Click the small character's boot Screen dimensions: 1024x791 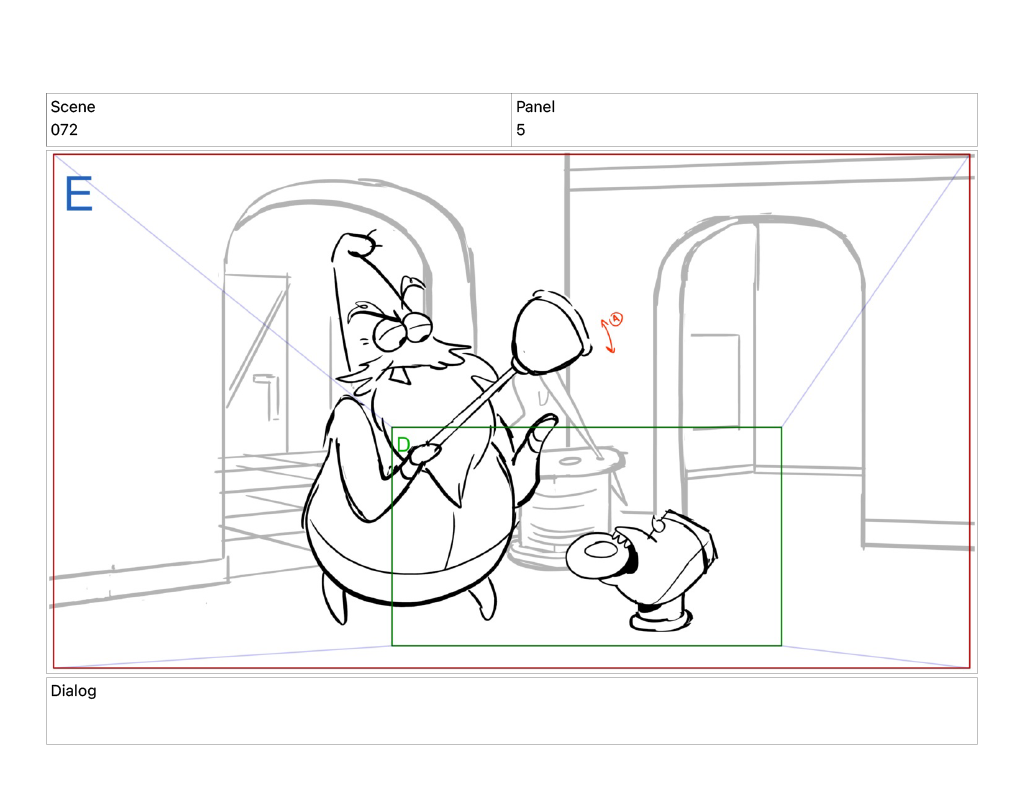click(x=659, y=618)
